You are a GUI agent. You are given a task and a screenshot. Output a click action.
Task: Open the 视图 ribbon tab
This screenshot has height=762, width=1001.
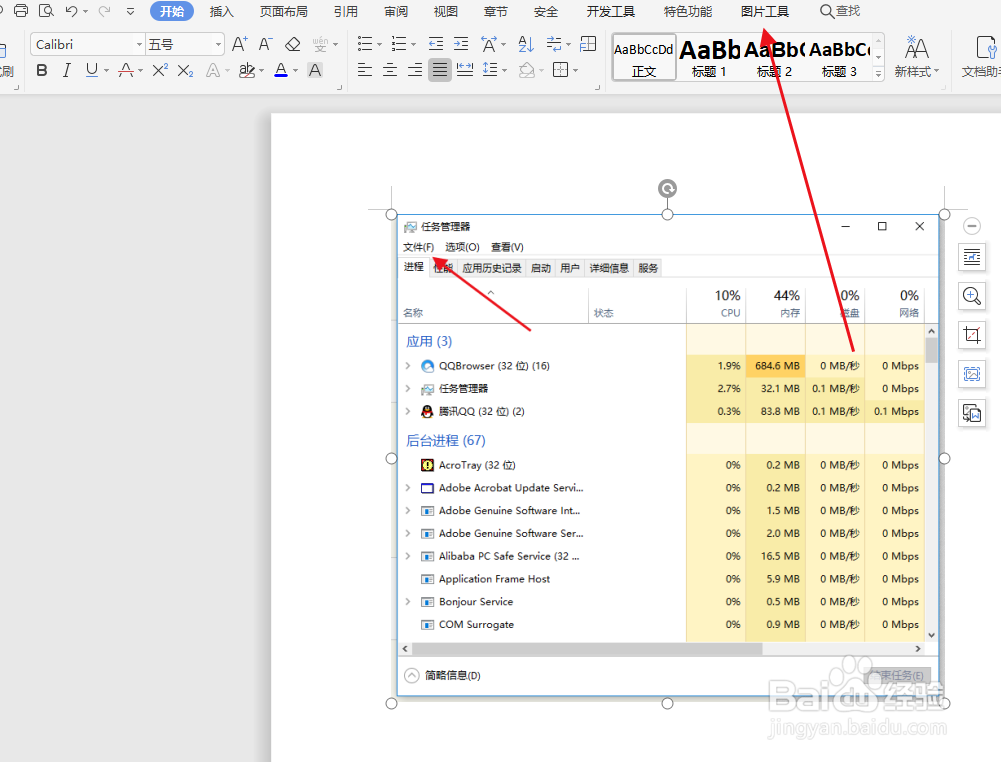coord(446,11)
